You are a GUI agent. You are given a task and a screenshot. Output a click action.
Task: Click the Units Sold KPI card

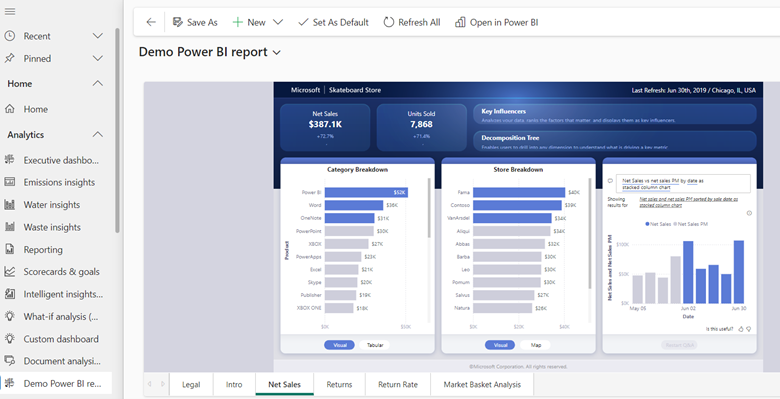coord(421,127)
